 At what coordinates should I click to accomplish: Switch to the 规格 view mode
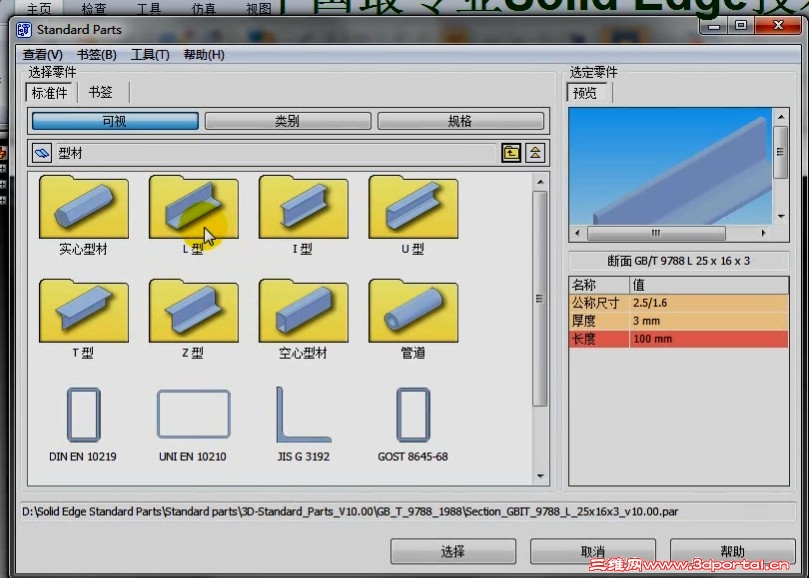click(x=460, y=121)
